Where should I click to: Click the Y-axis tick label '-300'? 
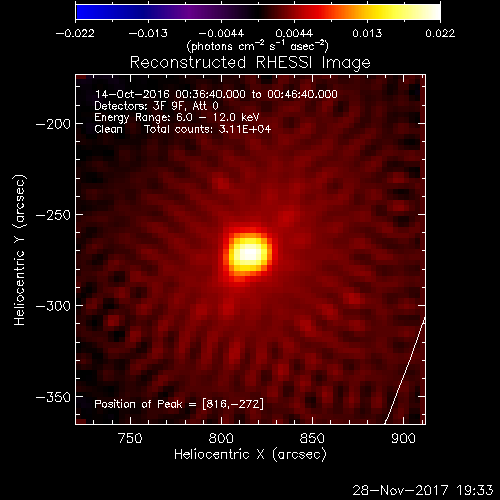(53, 306)
